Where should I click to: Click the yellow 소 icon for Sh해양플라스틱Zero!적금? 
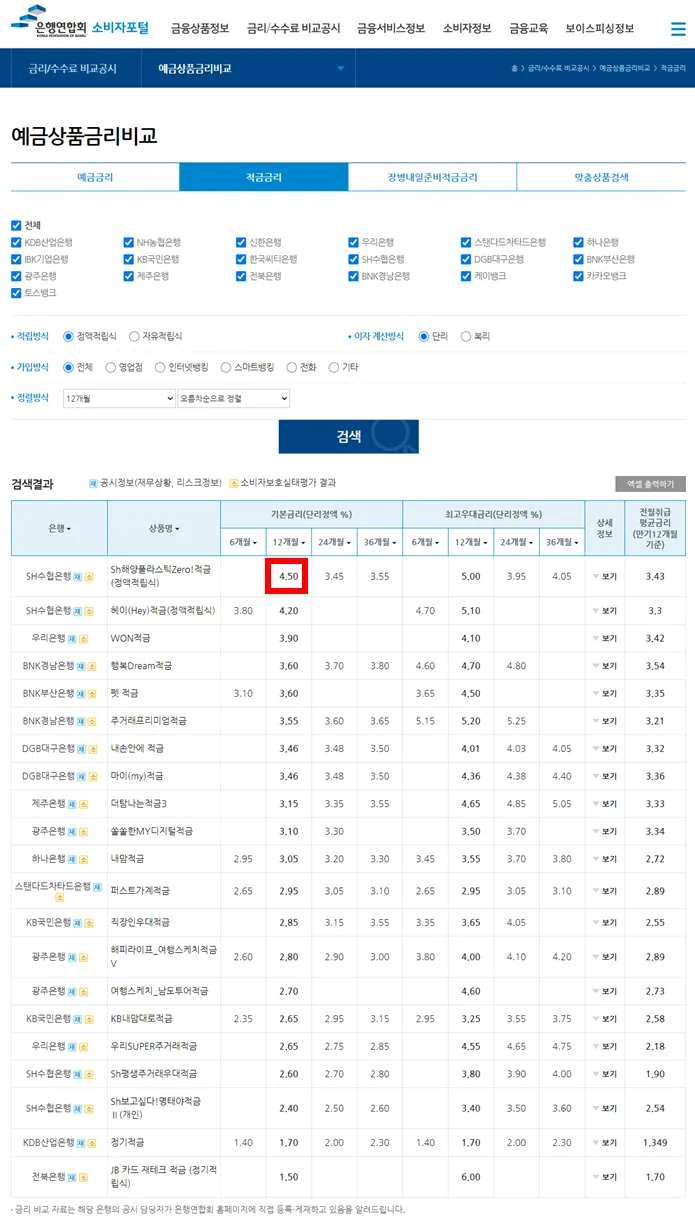pos(88,577)
